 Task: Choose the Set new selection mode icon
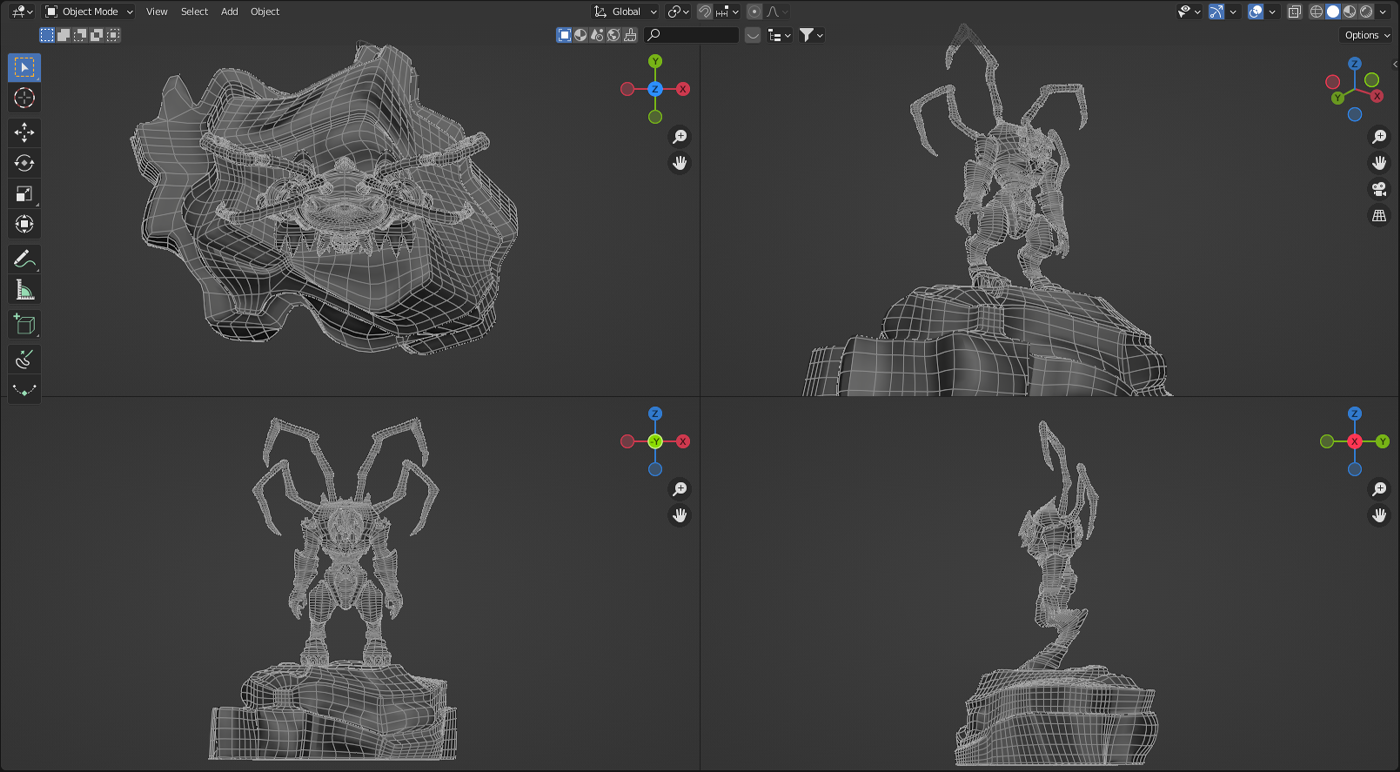(x=47, y=35)
